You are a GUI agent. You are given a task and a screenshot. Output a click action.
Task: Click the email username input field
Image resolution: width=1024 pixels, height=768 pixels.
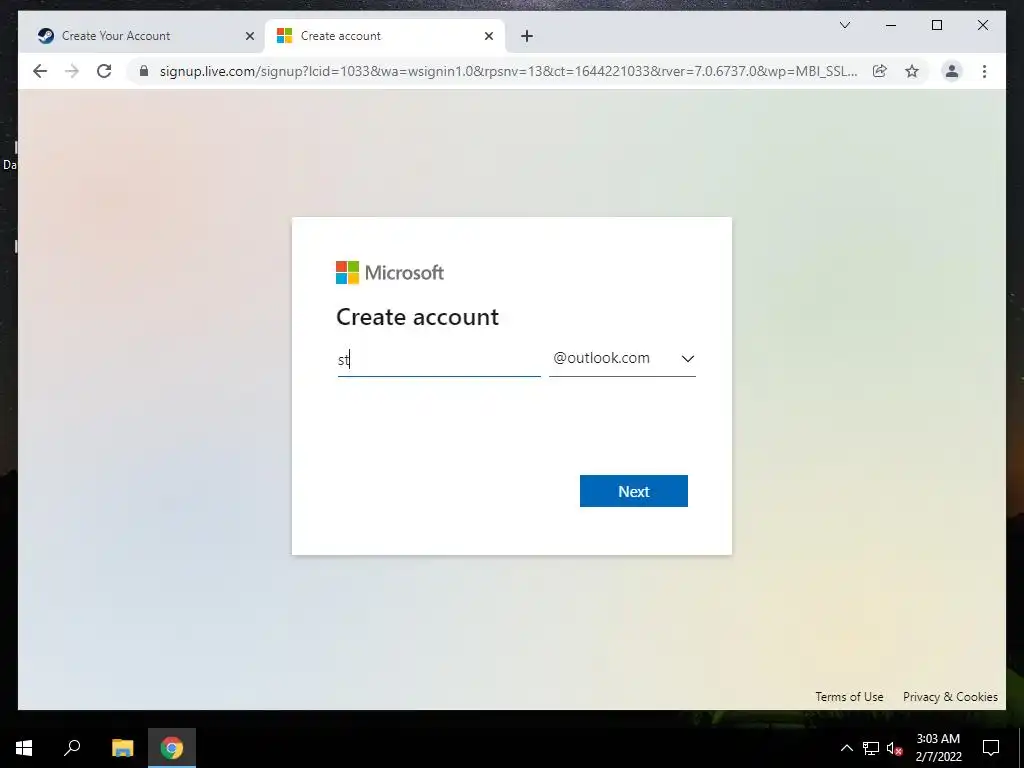click(439, 359)
